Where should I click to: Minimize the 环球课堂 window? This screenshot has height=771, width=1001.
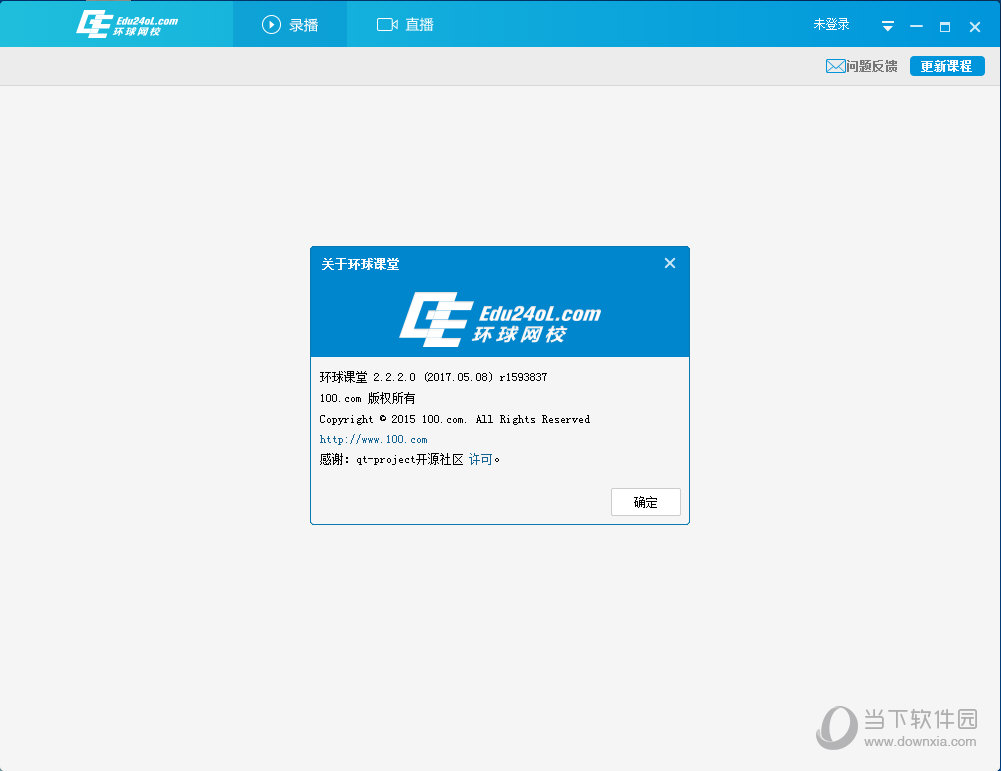pyautogui.click(x=916, y=26)
